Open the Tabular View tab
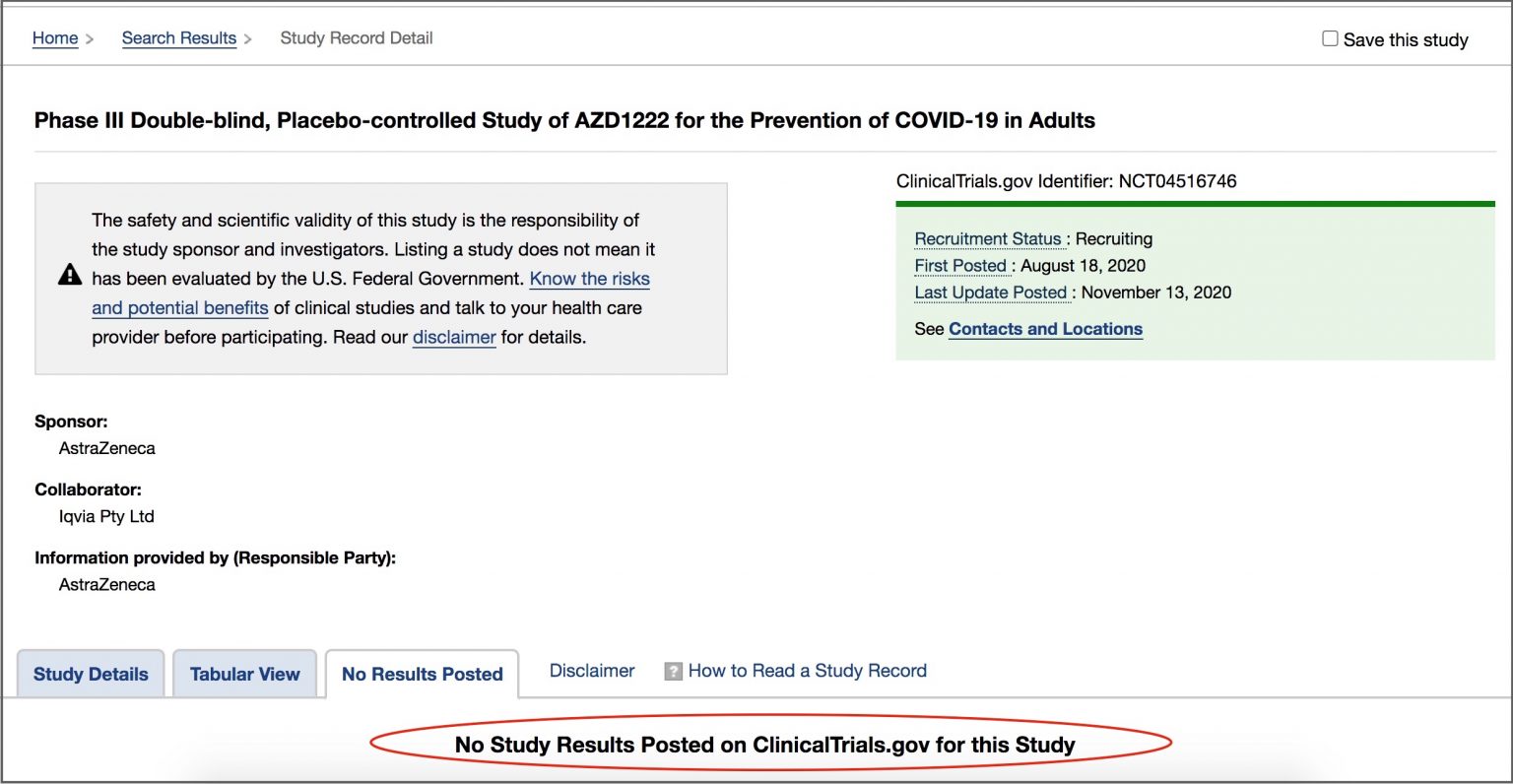Viewport: 1513px width, 784px height. click(245, 675)
